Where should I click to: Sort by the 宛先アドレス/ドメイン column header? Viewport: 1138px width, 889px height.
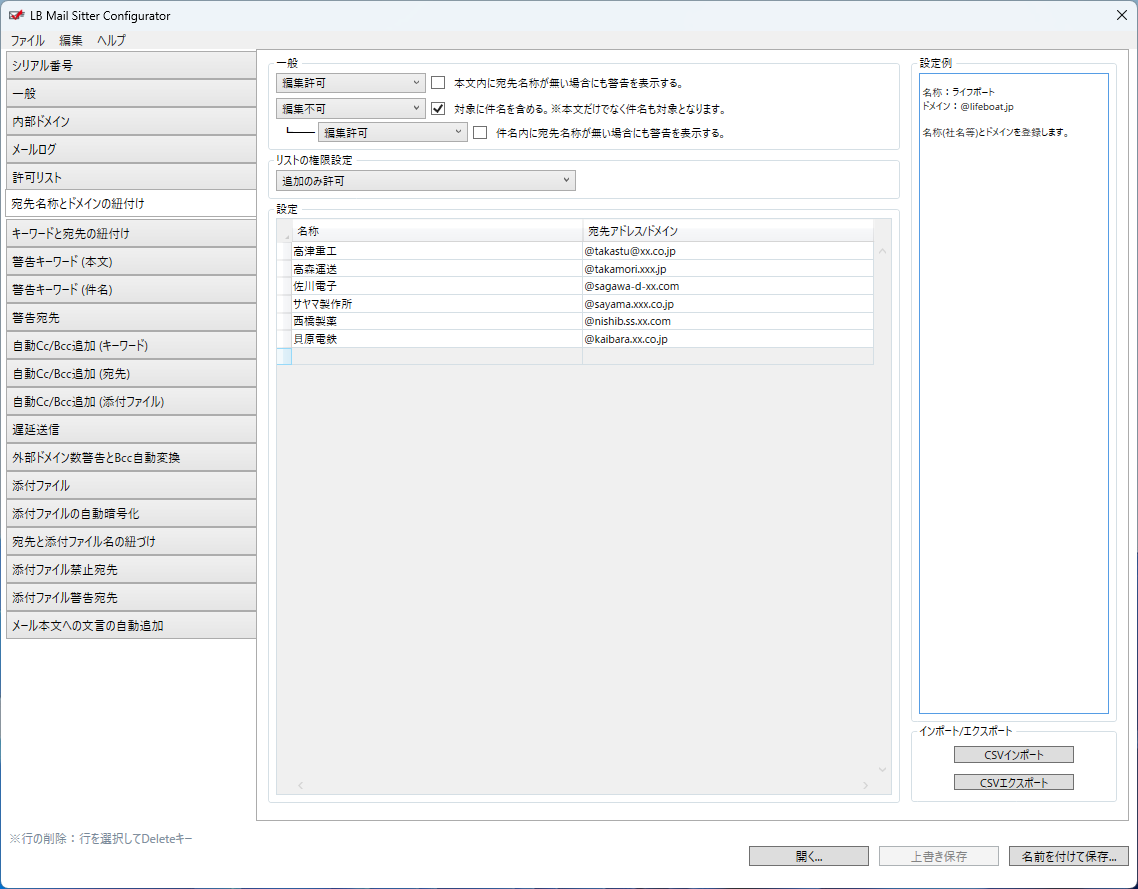pyautogui.click(x=727, y=231)
